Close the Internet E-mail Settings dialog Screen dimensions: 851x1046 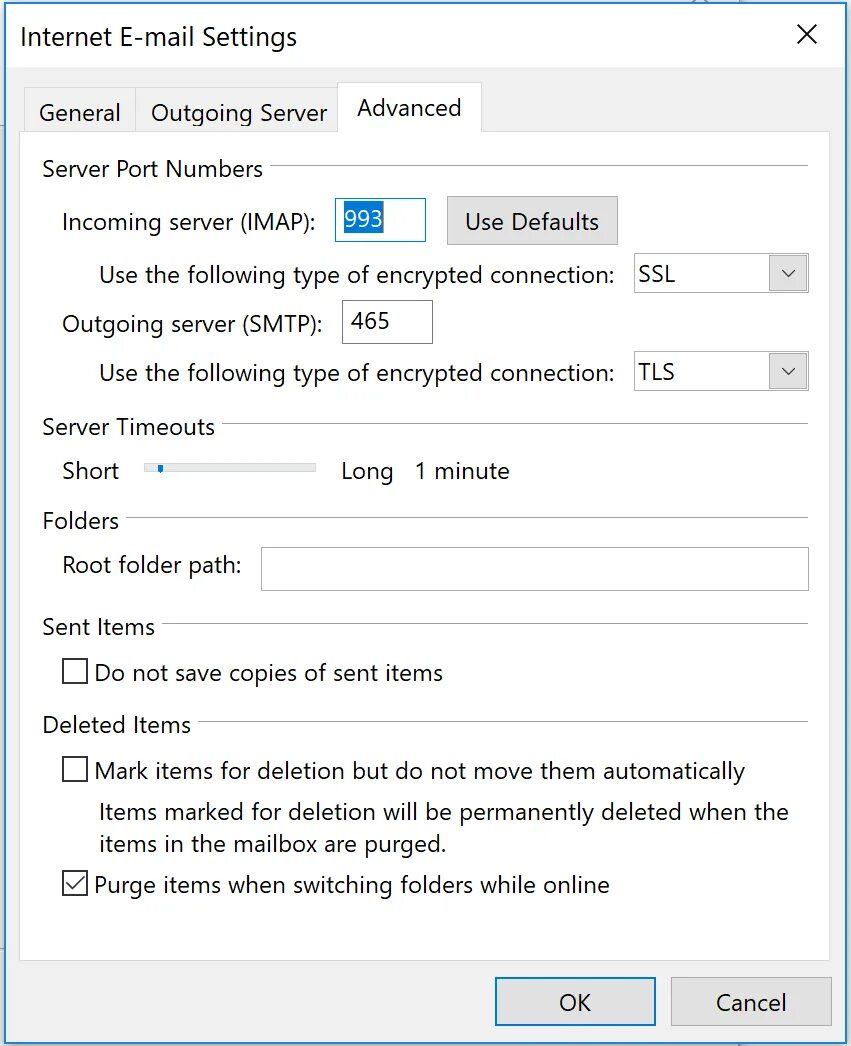pos(806,35)
